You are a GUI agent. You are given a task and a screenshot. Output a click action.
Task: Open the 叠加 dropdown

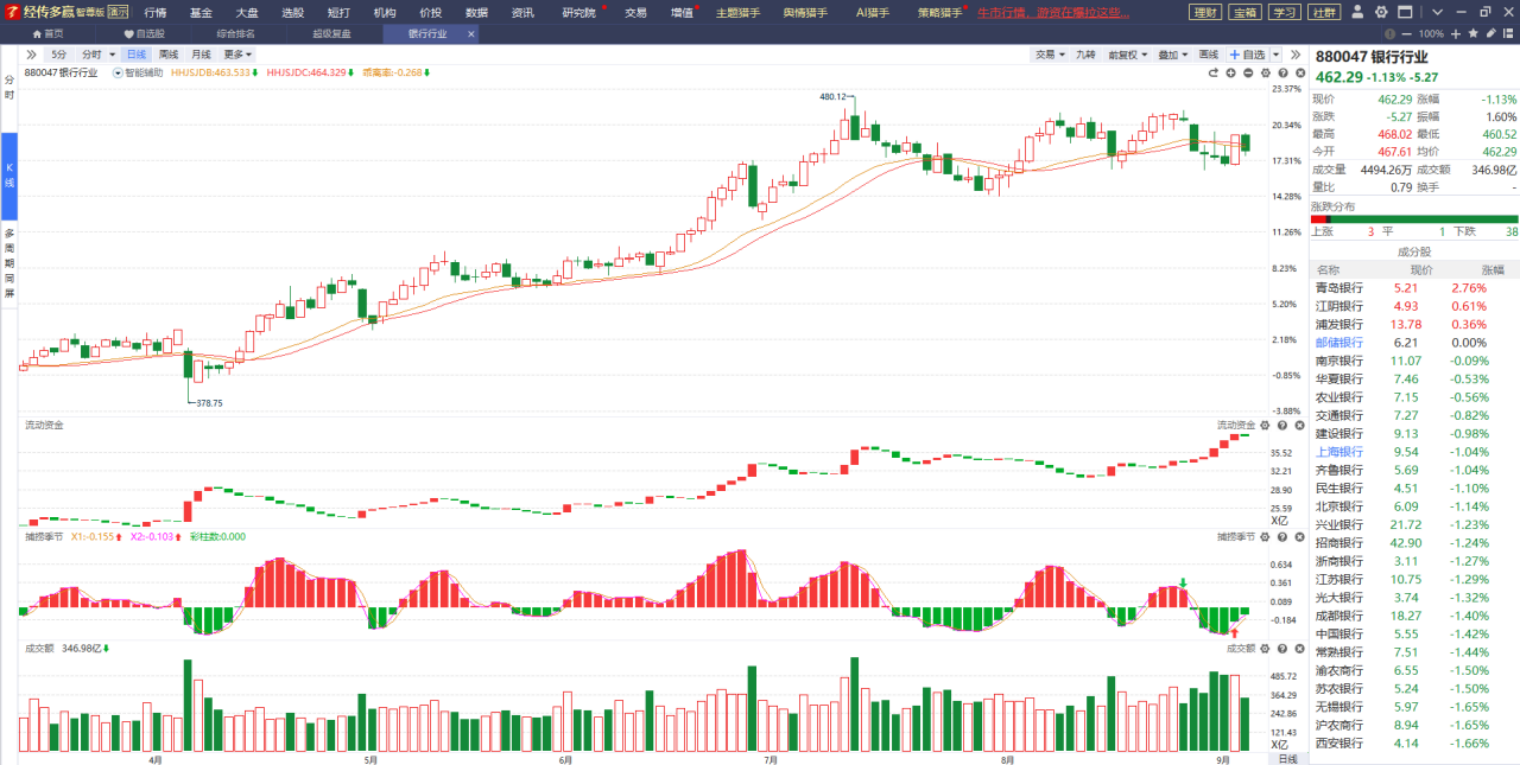[x=1173, y=54]
